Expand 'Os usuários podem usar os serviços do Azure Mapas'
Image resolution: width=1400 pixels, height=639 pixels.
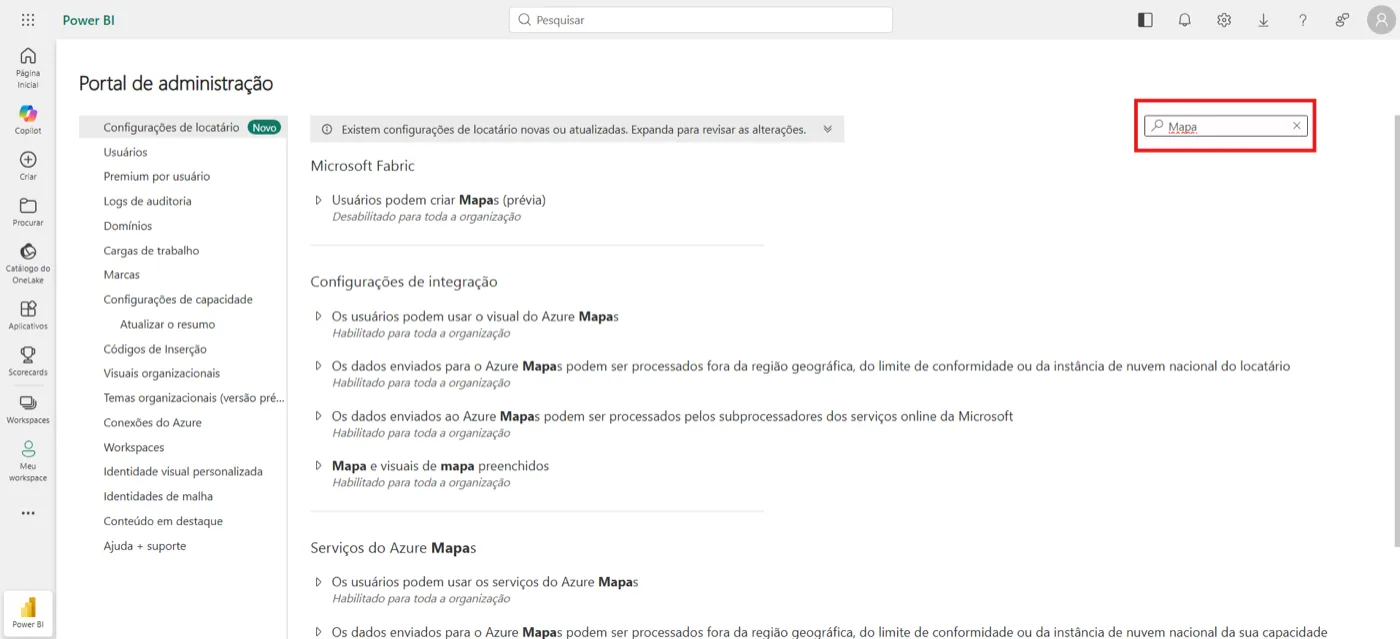pos(319,581)
